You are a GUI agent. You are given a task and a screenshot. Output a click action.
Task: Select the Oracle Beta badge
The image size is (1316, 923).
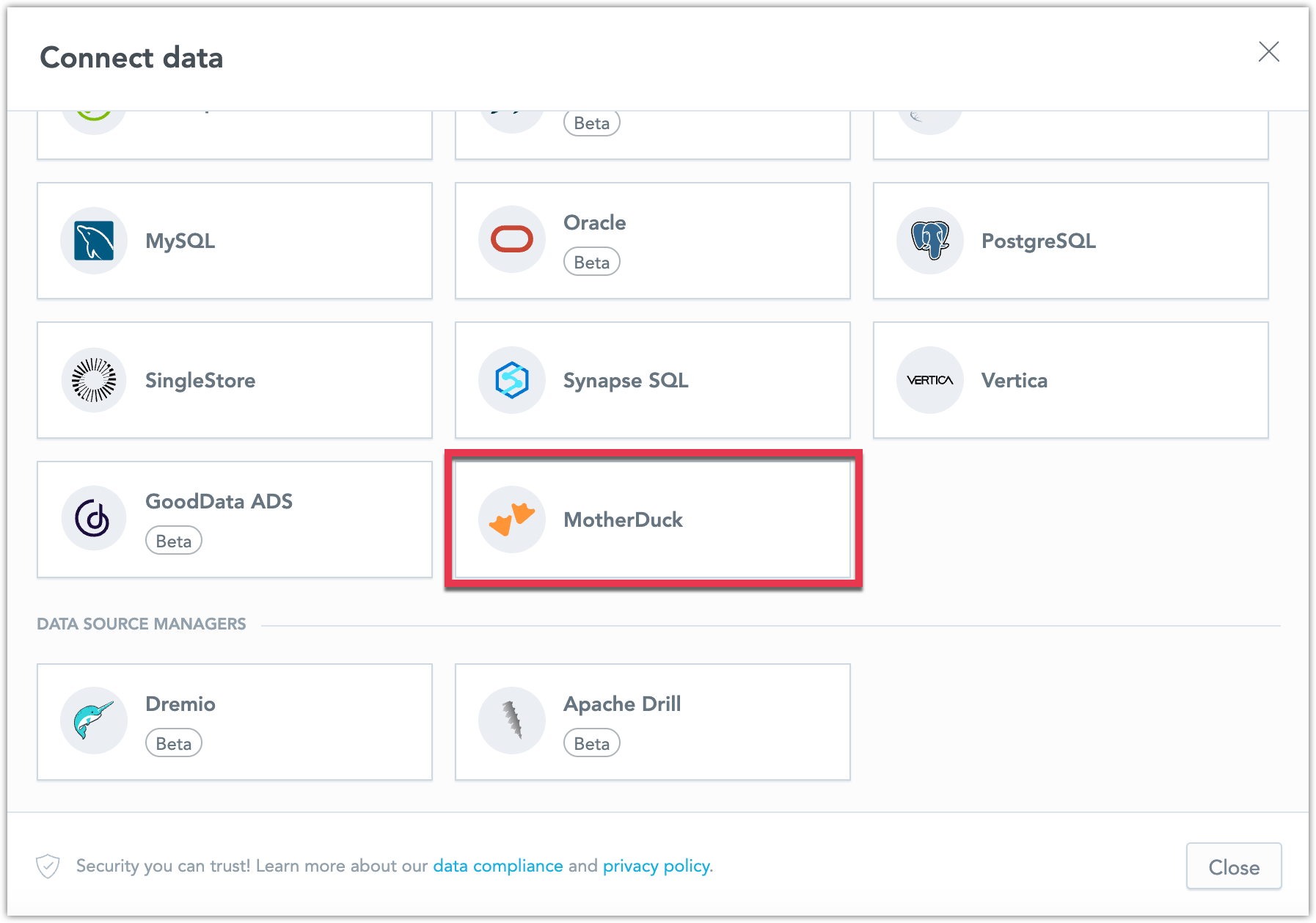tap(591, 261)
